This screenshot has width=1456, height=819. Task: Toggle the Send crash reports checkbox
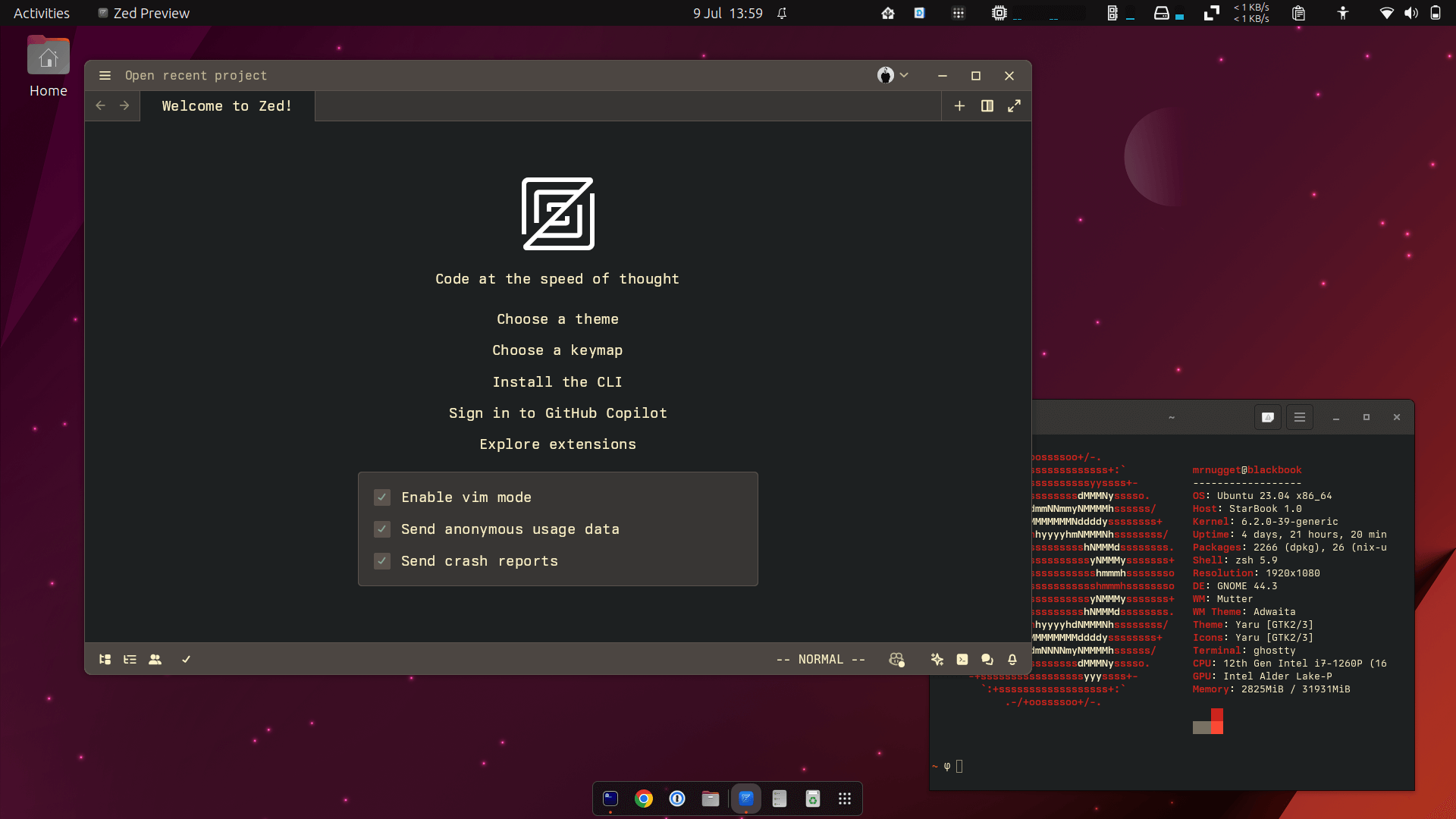[381, 560]
